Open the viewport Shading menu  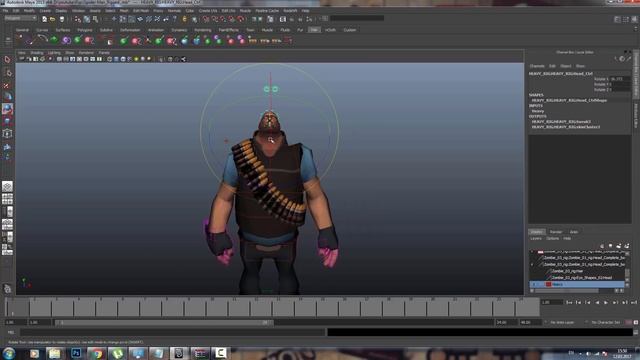coord(36,53)
